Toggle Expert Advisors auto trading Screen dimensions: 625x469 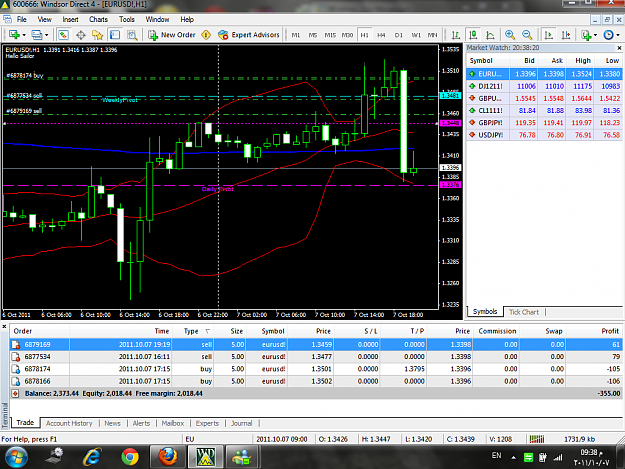click(249, 35)
